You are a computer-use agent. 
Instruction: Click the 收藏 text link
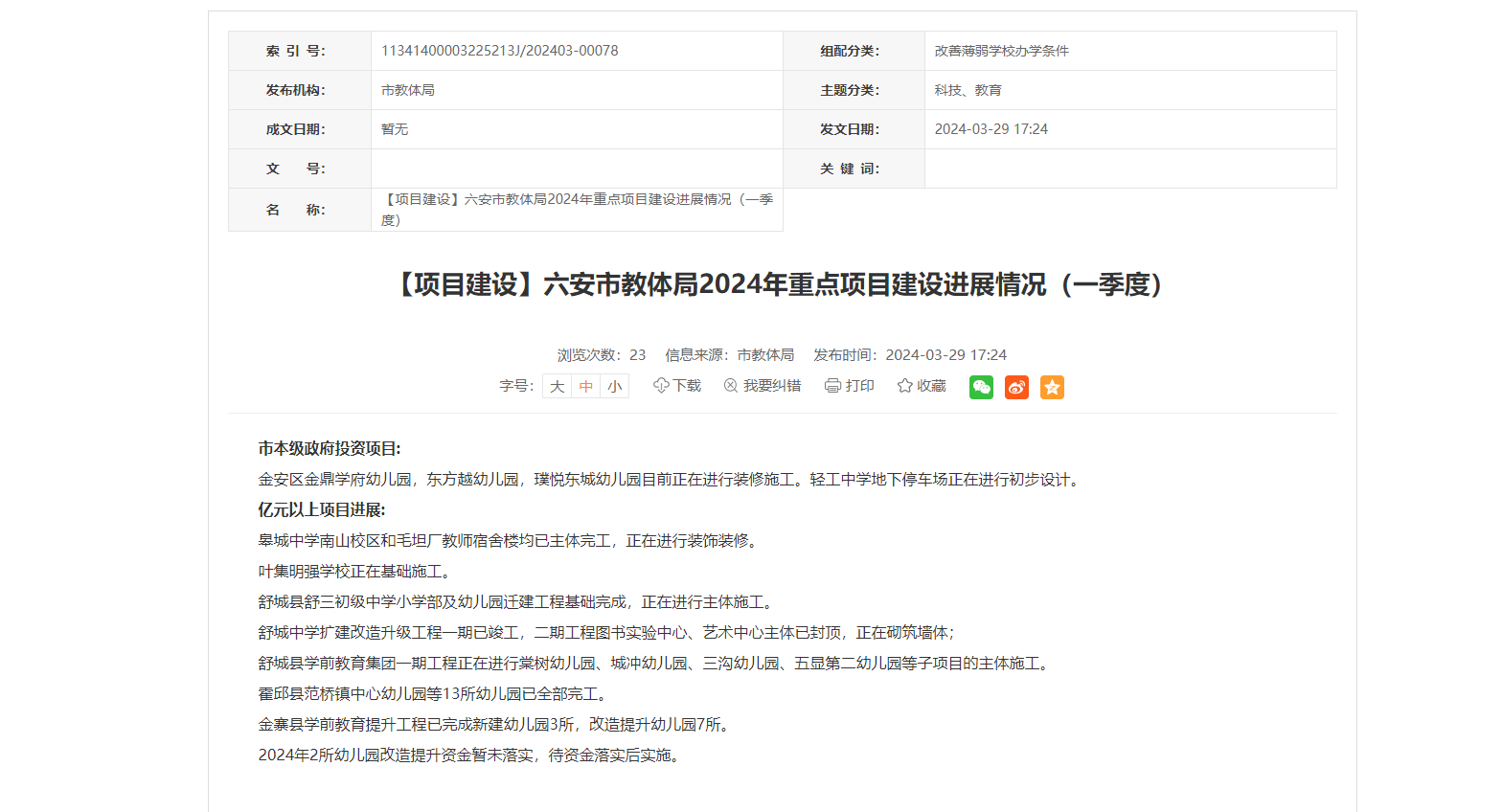click(931, 386)
